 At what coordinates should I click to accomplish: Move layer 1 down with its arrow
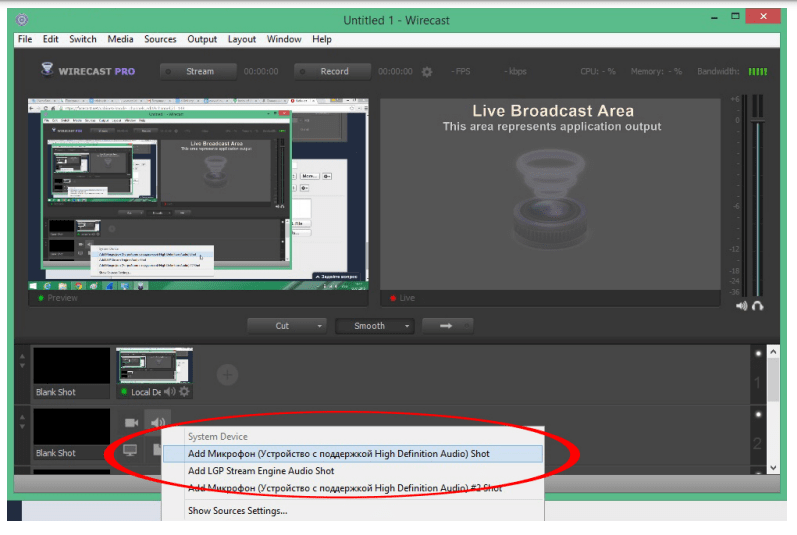[x=22, y=365]
